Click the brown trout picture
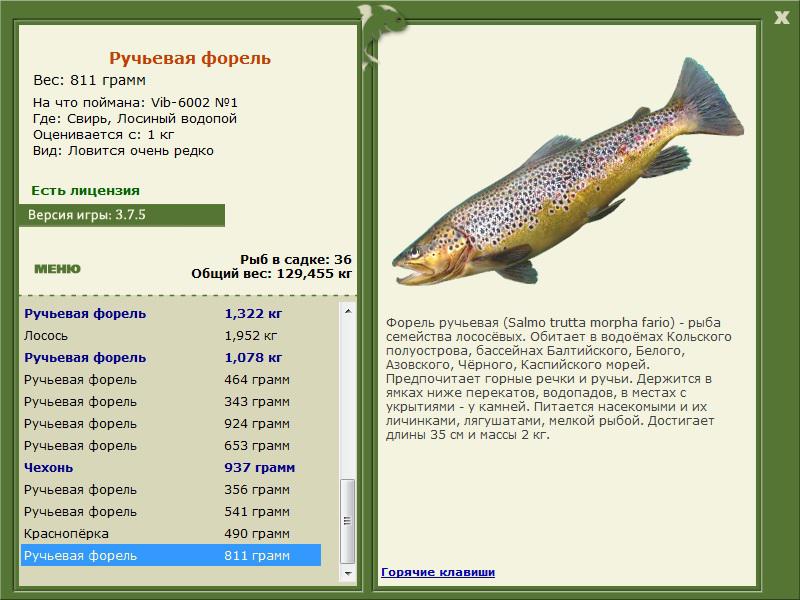The image size is (800, 600). click(567, 172)
